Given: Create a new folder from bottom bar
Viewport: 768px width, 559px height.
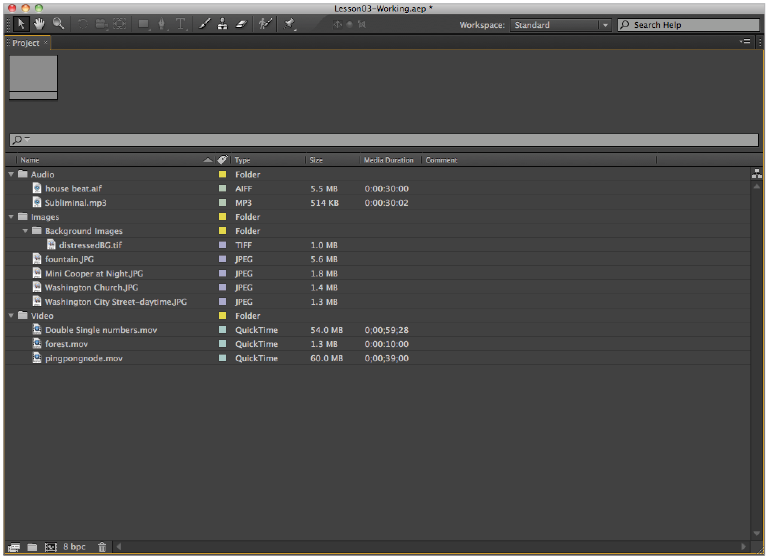Looking at the screenshot, I should (x=32, y=547).
